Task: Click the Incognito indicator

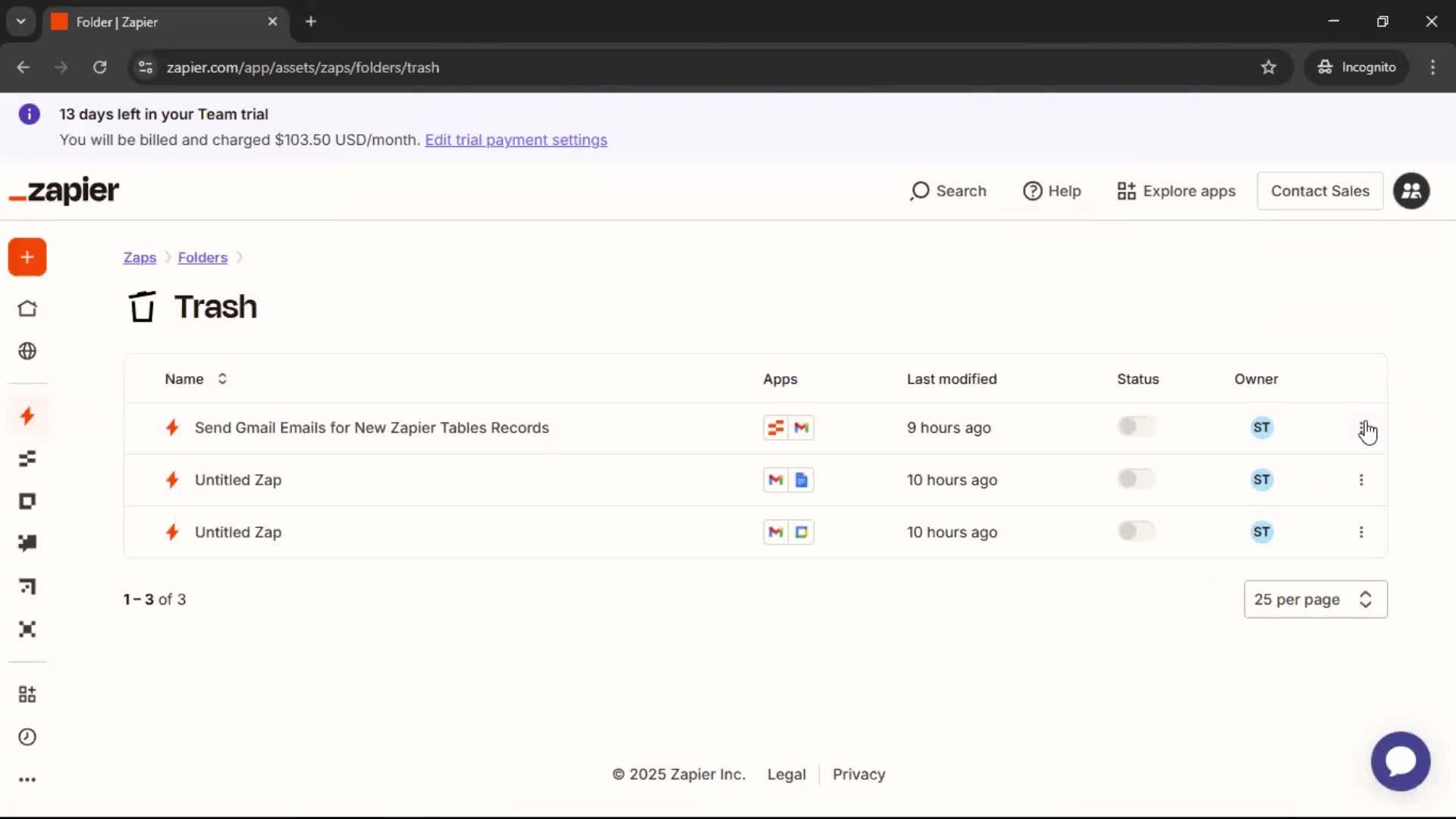Action: [x=1356, y=67]
